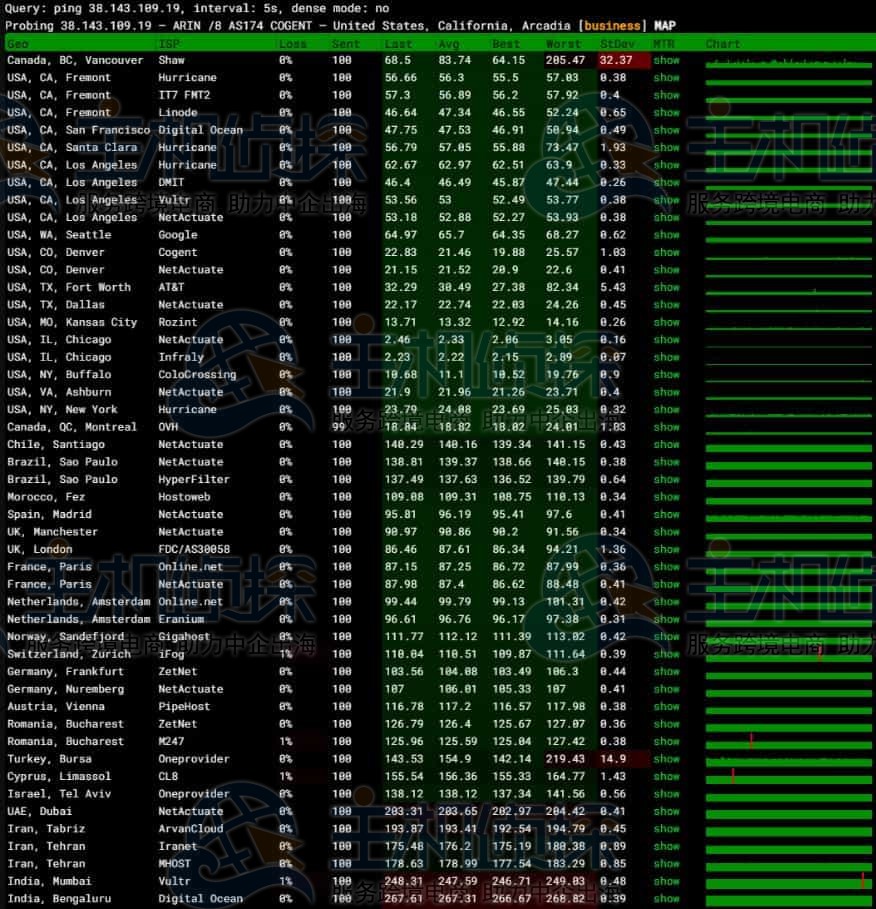Click 'show' MTR for Canada, BC, Vancouver row
Image resolution: width=876 pixels, height=909 pixels.
(x=666, y=60)
